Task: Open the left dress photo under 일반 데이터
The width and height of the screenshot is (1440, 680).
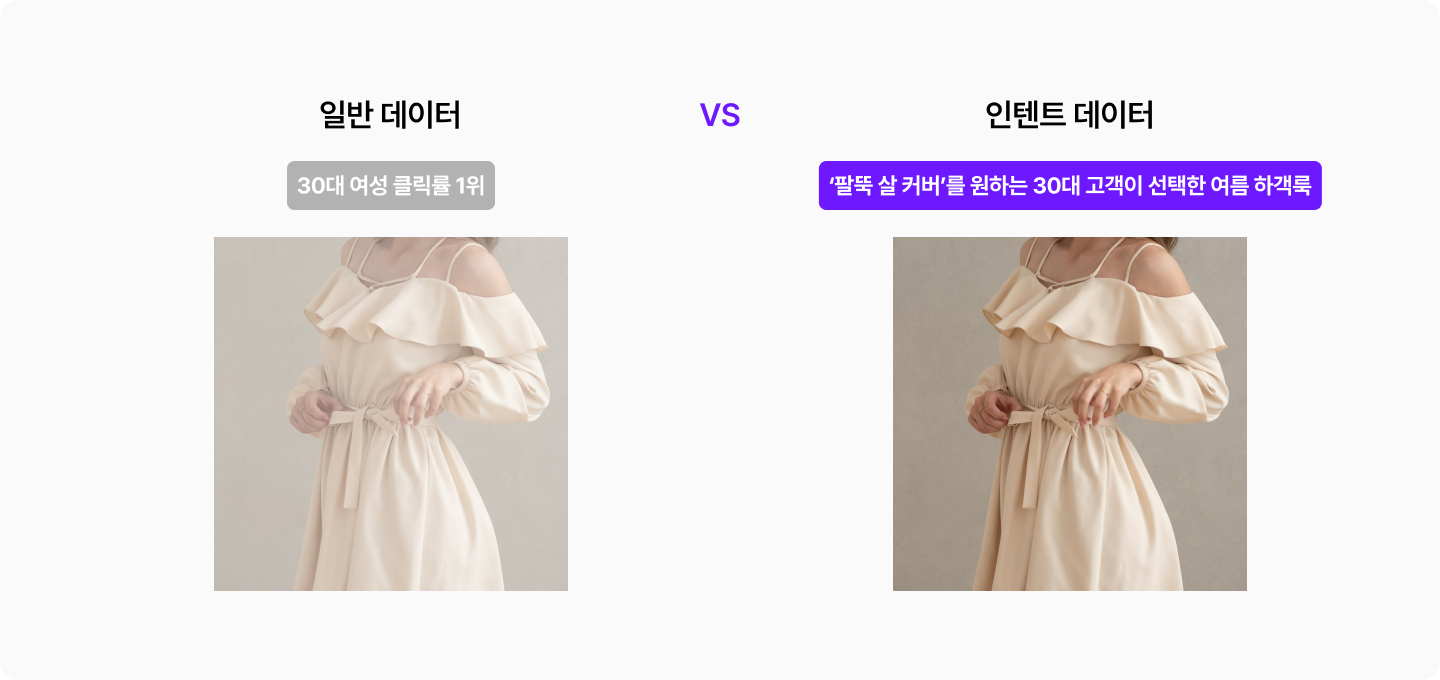Action: (x=391, y=414)
